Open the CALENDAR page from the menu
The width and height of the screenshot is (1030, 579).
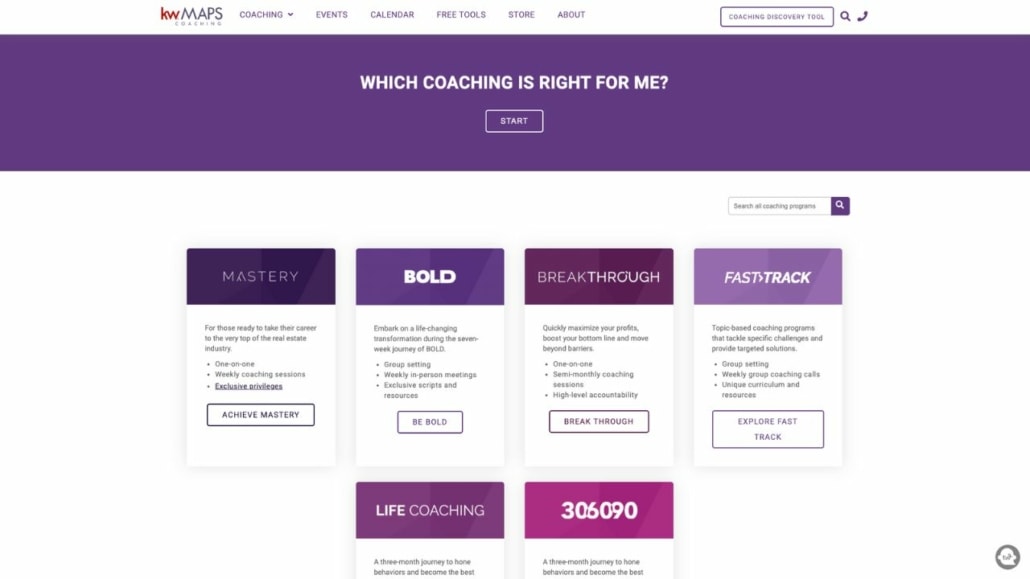click(x=392, y=14)
